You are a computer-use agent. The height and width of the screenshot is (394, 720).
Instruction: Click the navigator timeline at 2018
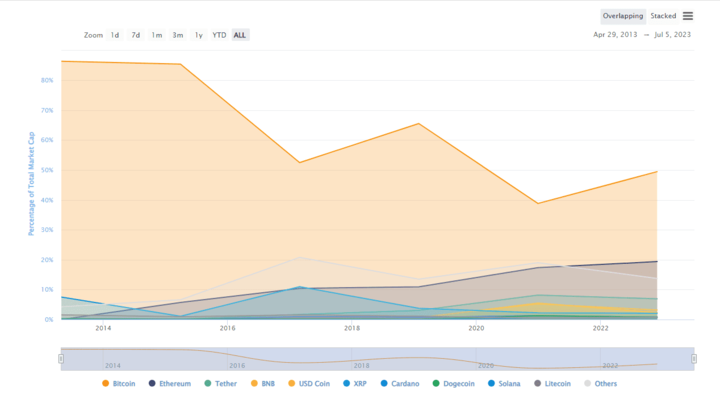click(x=361, y=366)
